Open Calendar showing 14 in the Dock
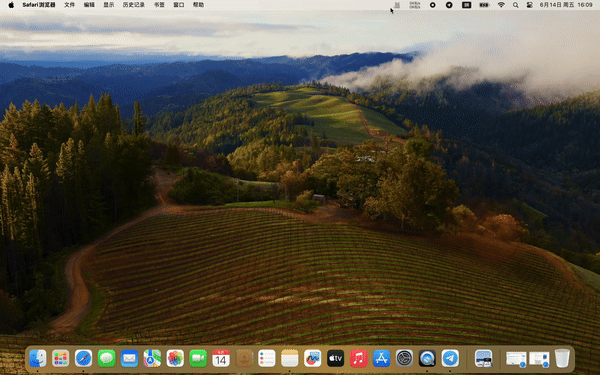This screenshot has height=375, width=600. click(221, 359)
